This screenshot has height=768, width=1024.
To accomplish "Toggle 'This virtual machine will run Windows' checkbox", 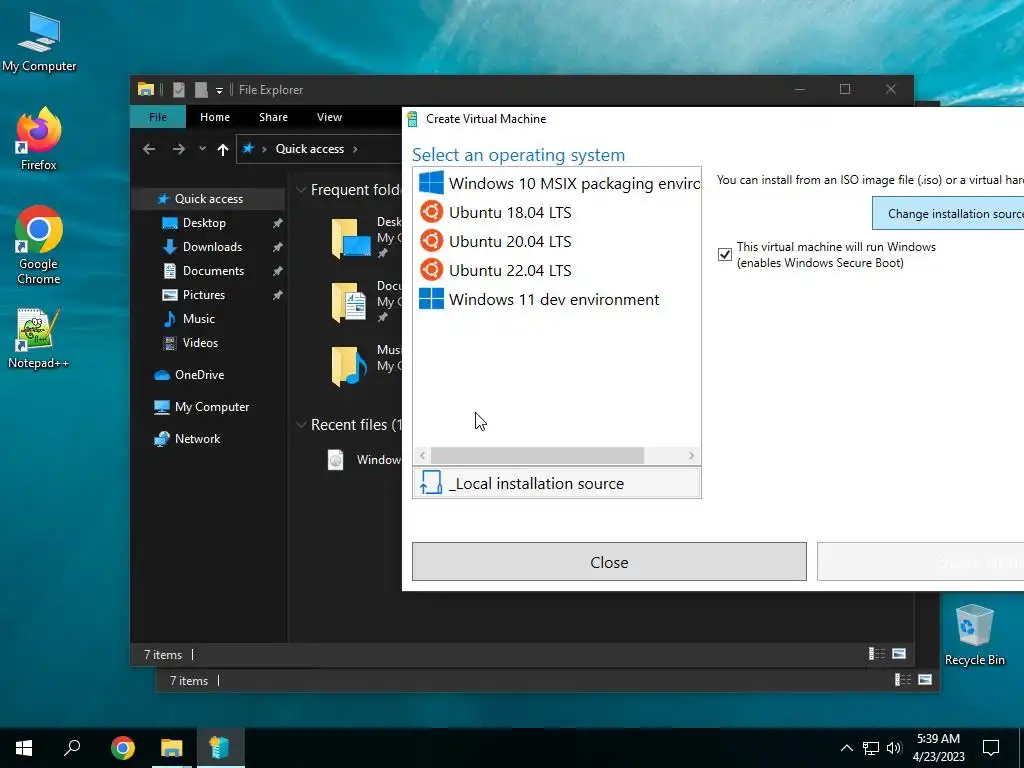I will (725, 255).
